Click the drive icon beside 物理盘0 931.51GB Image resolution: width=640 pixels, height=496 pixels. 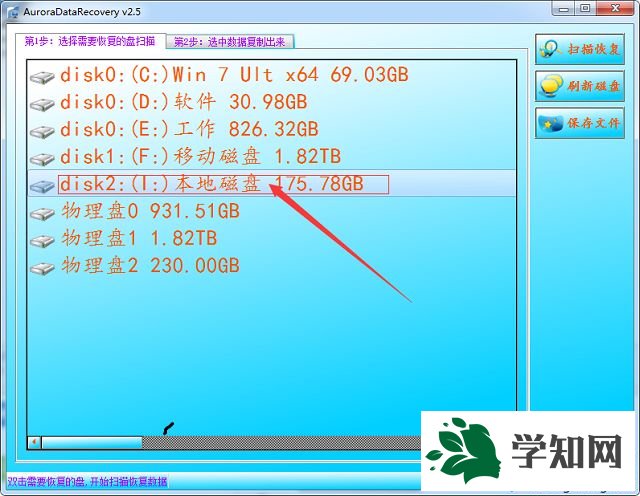[42, 213]
